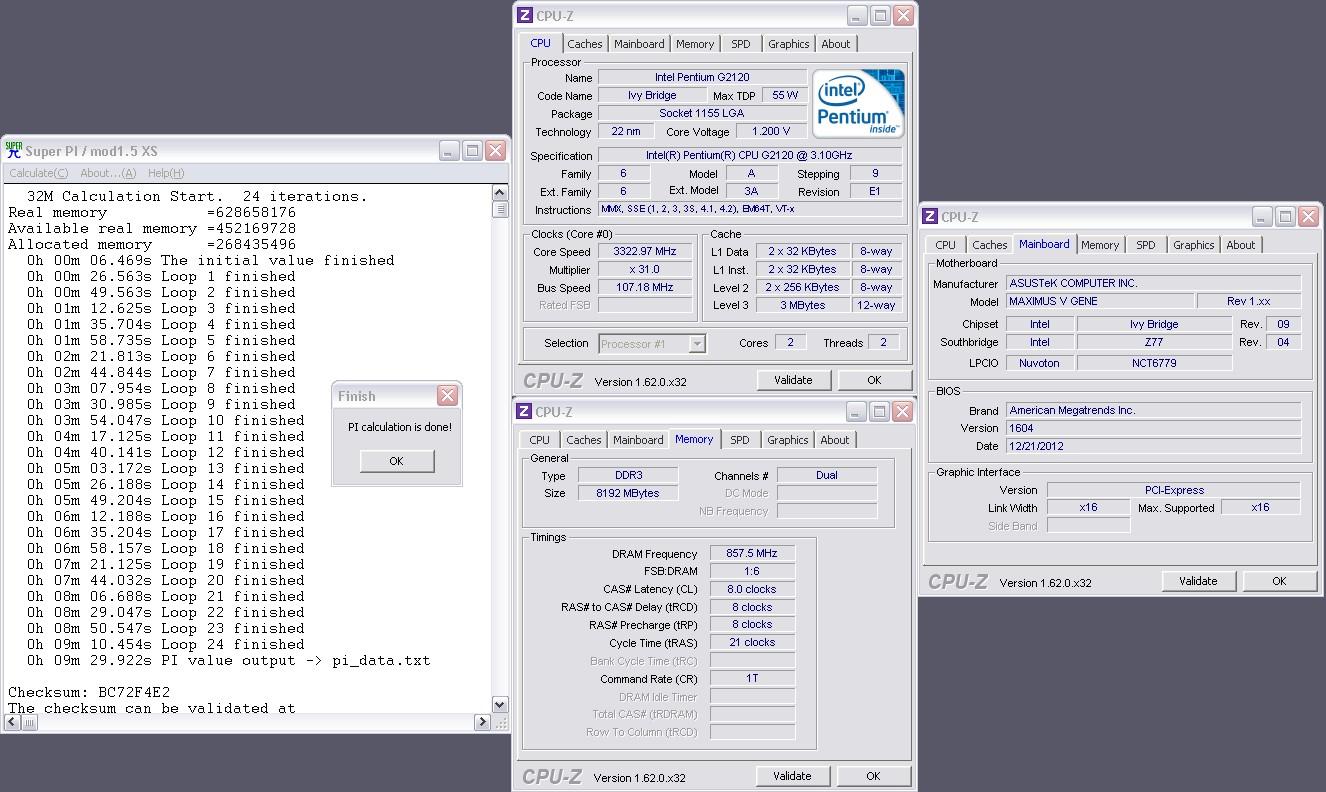The height and width of the screenshot is (792, 1326).
Task: Click the Checksum: BC72F4E2 line
Action: coord(89,692)
